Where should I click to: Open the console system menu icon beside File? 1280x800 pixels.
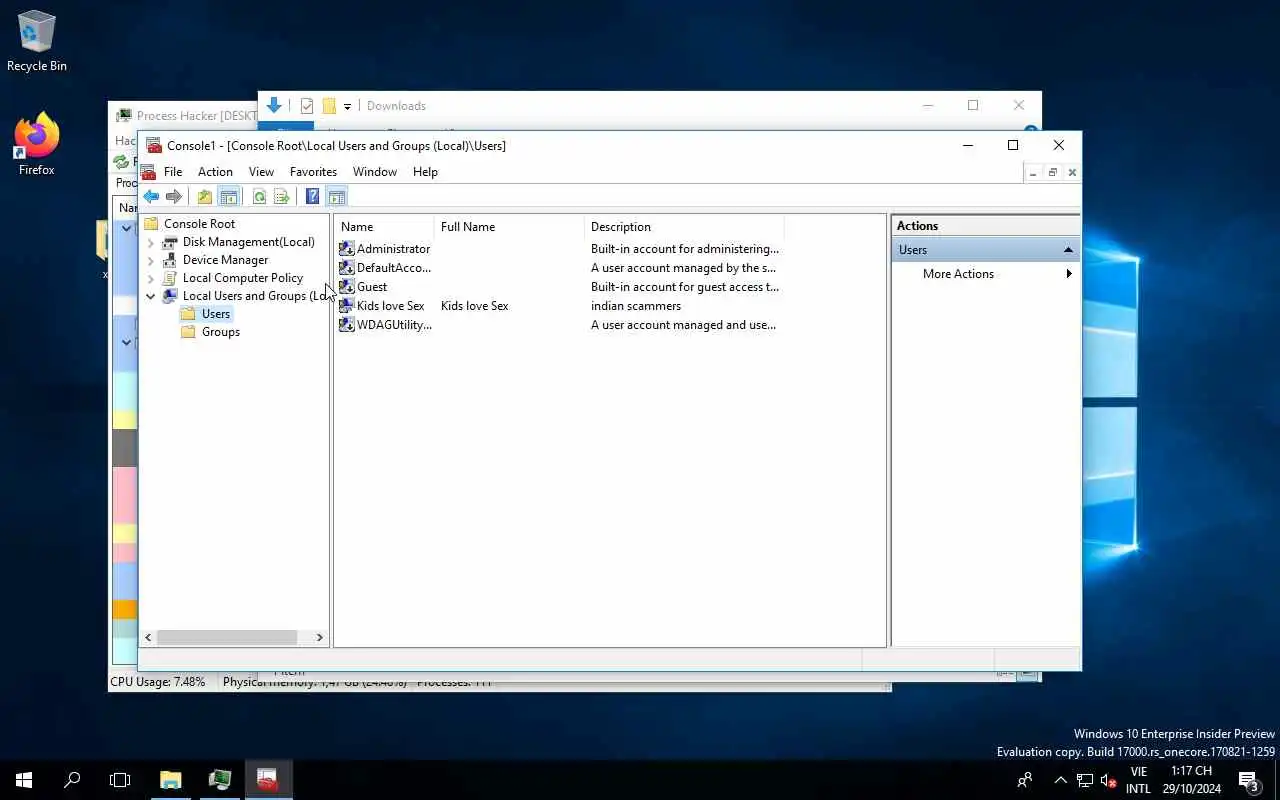pos(149,172)
